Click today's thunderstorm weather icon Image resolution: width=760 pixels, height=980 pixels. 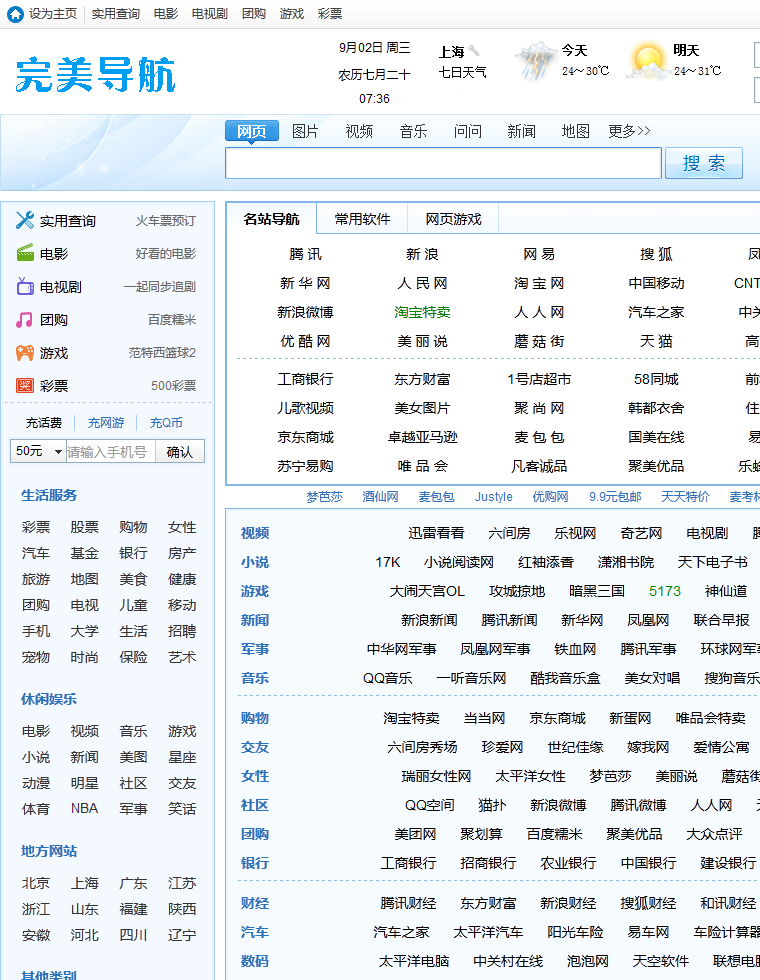pyautogui.click(x=536, y=61)
